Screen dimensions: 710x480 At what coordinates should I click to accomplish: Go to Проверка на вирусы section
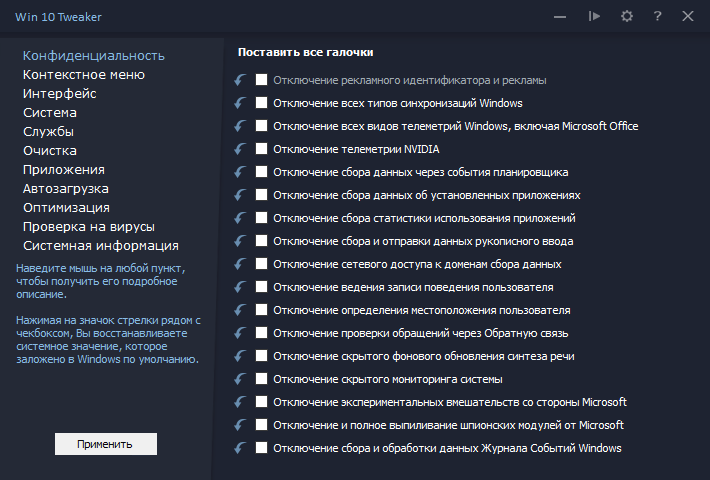pos(89,226)
